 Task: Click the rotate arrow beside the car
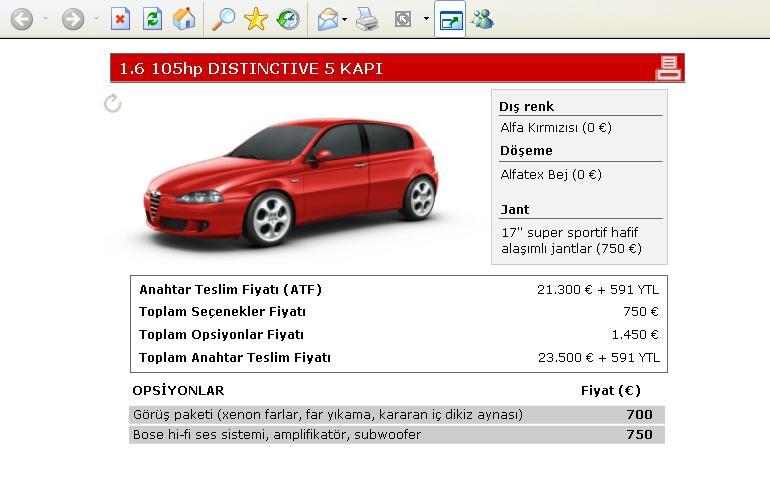tap(113, 103)
